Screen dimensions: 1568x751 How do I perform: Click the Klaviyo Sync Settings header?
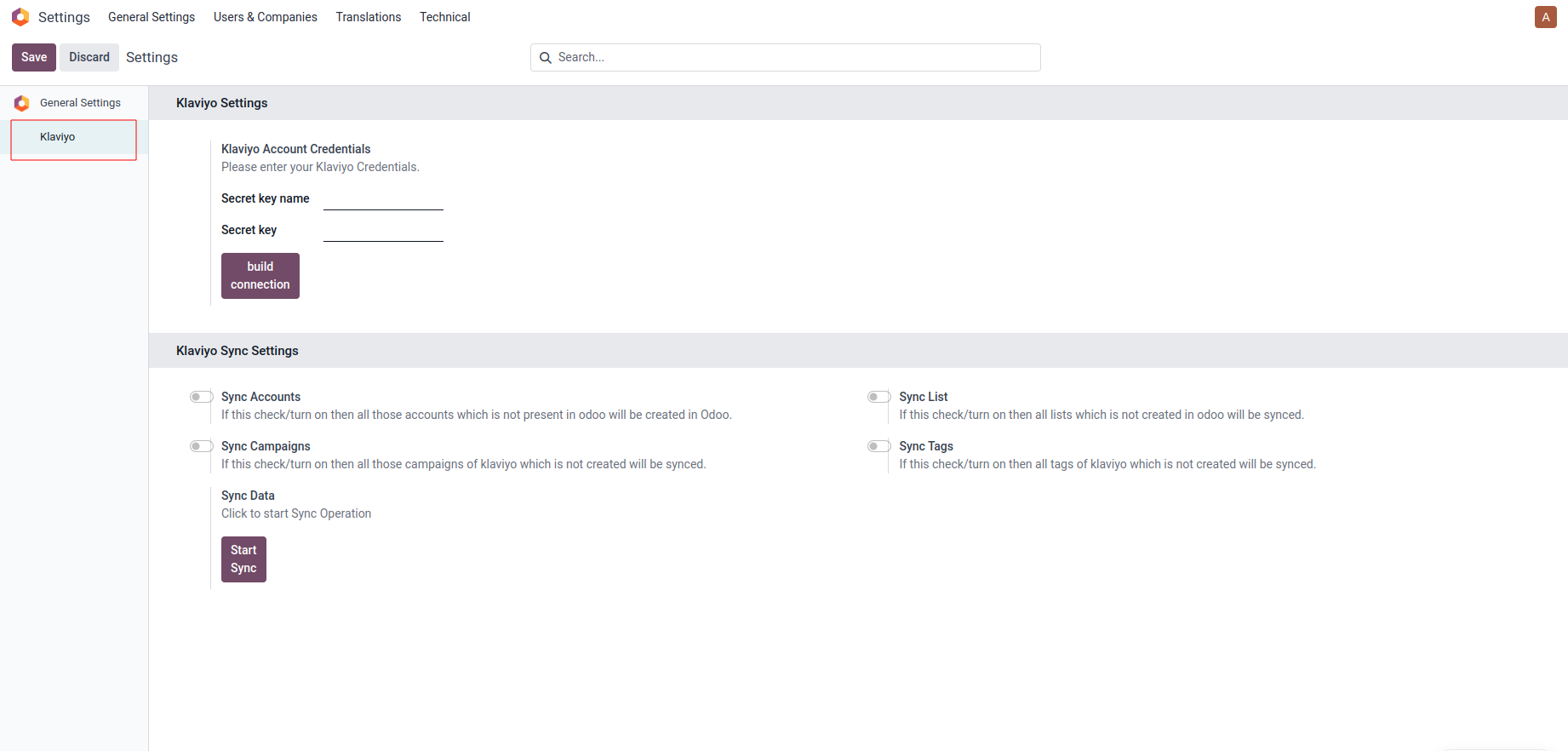(237, 351)
